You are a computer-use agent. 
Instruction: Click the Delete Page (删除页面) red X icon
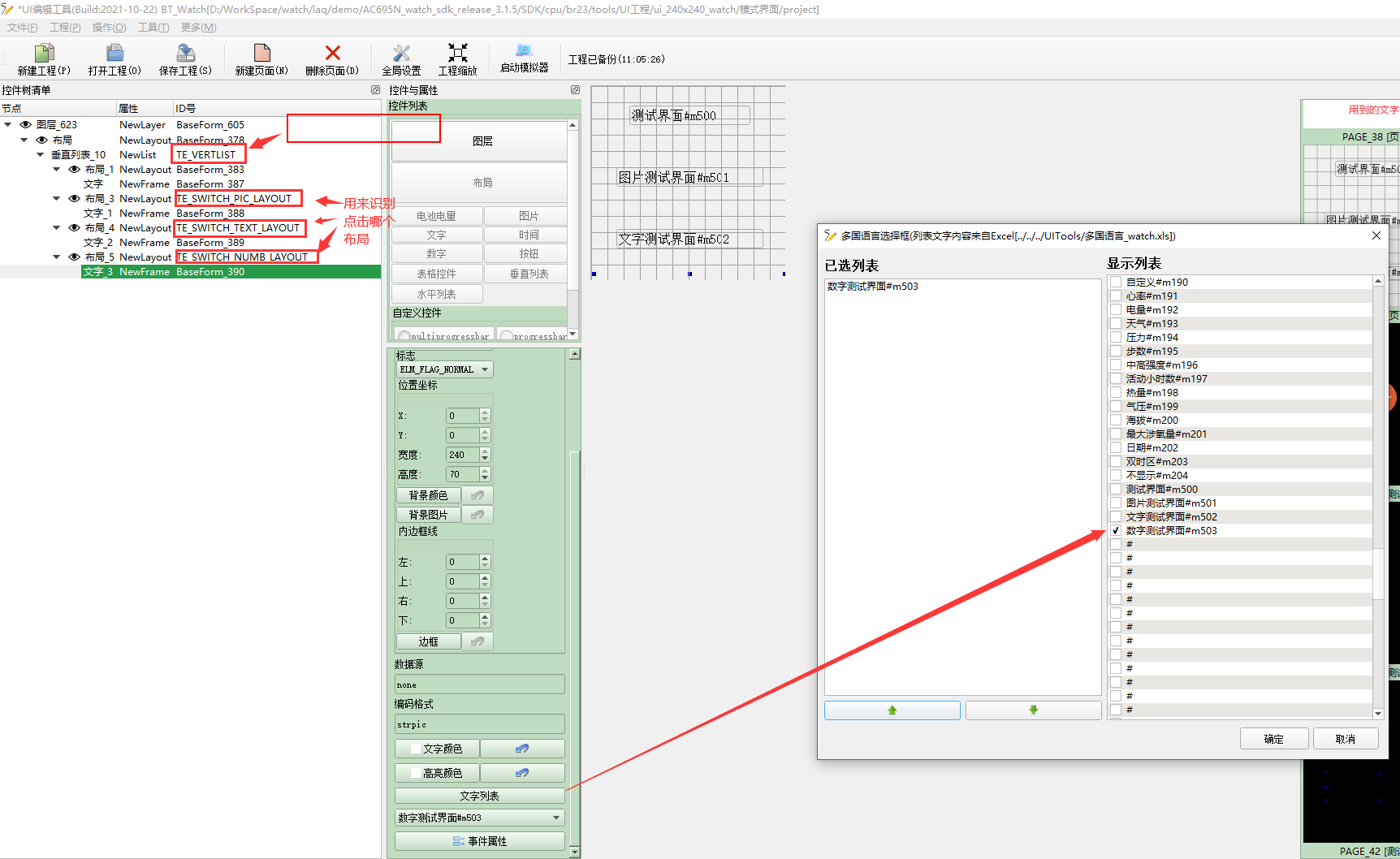(332, 54)
